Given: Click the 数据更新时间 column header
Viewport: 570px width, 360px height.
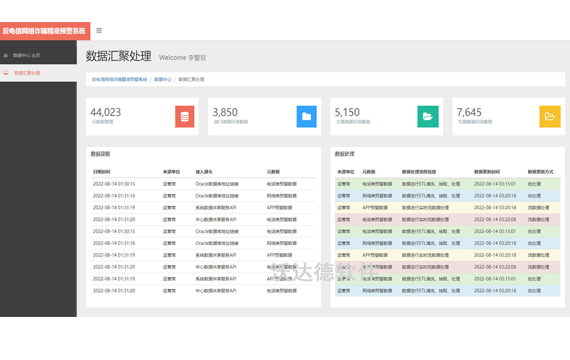Looking at the screenshot, I should point(487,172).
